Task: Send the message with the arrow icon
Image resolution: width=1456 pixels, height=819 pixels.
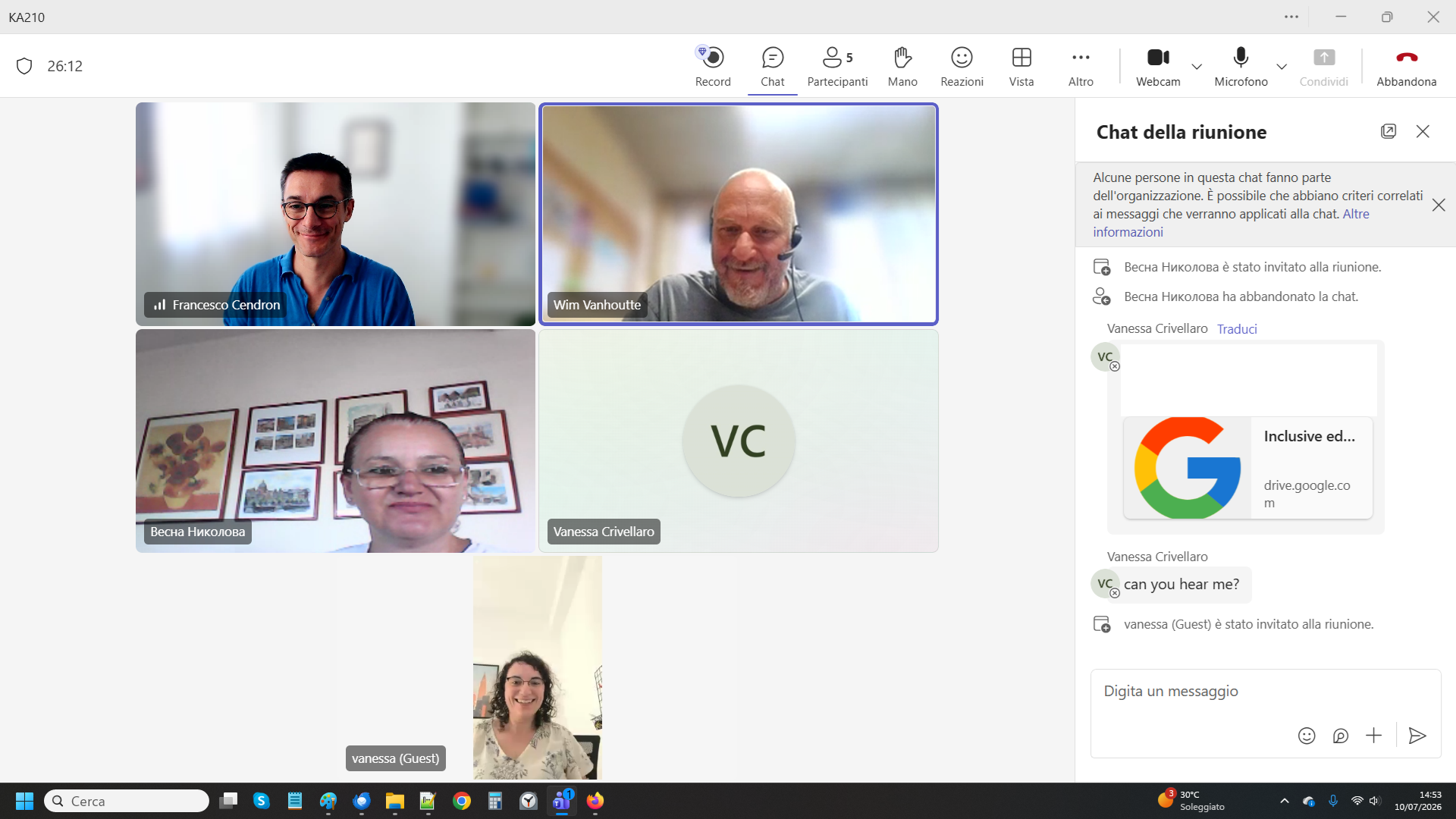Action: point(1417,736)
